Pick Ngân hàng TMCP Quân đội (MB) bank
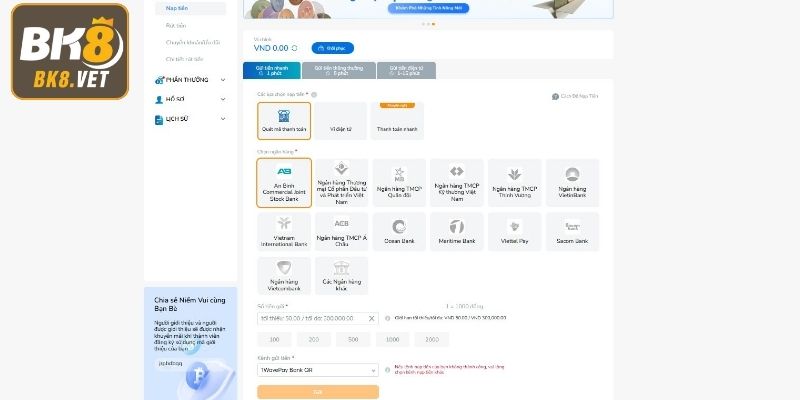Viewport: 800px width, 400px height. 399,183
